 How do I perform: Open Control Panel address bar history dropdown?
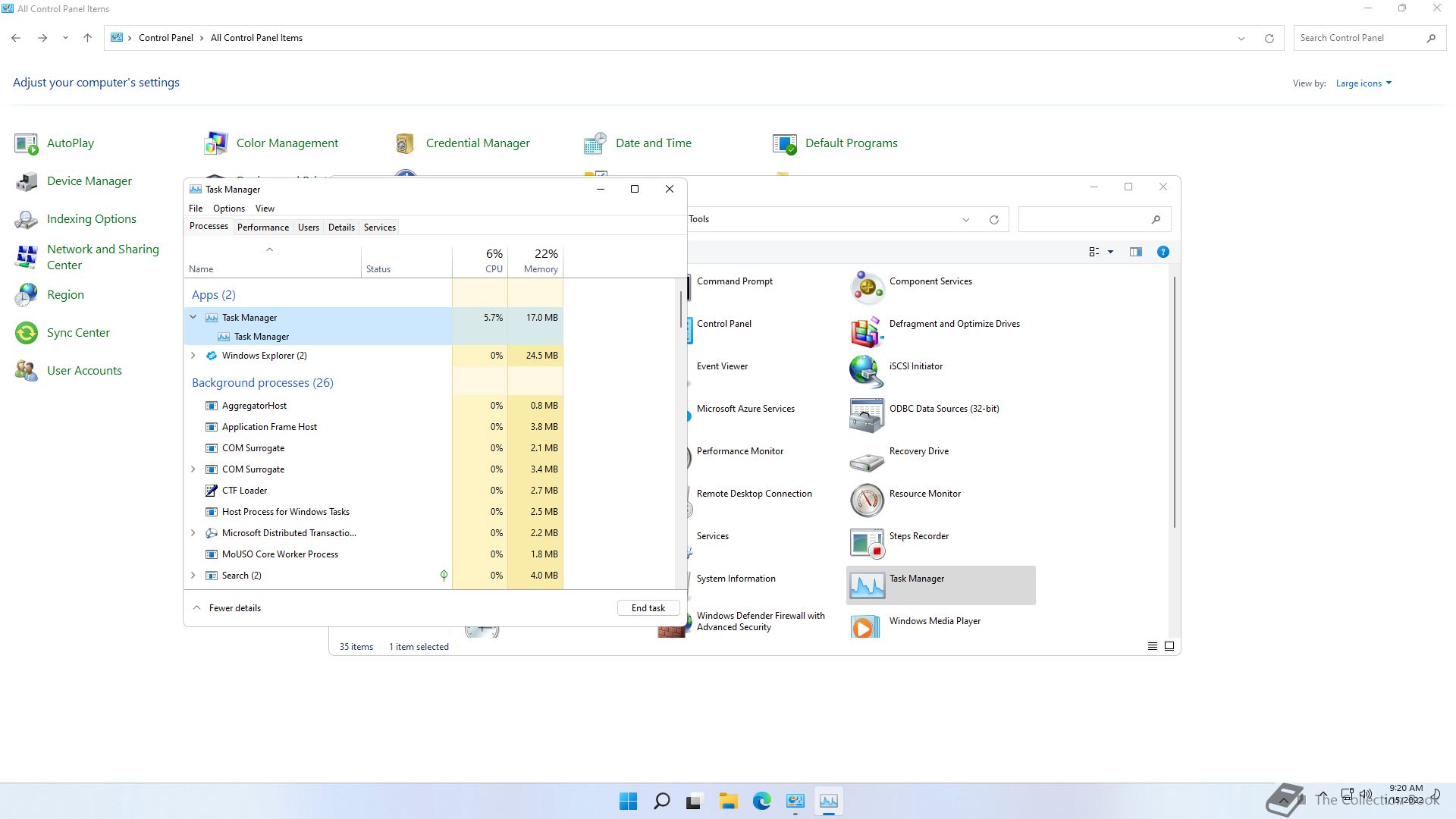point(1241,39)
